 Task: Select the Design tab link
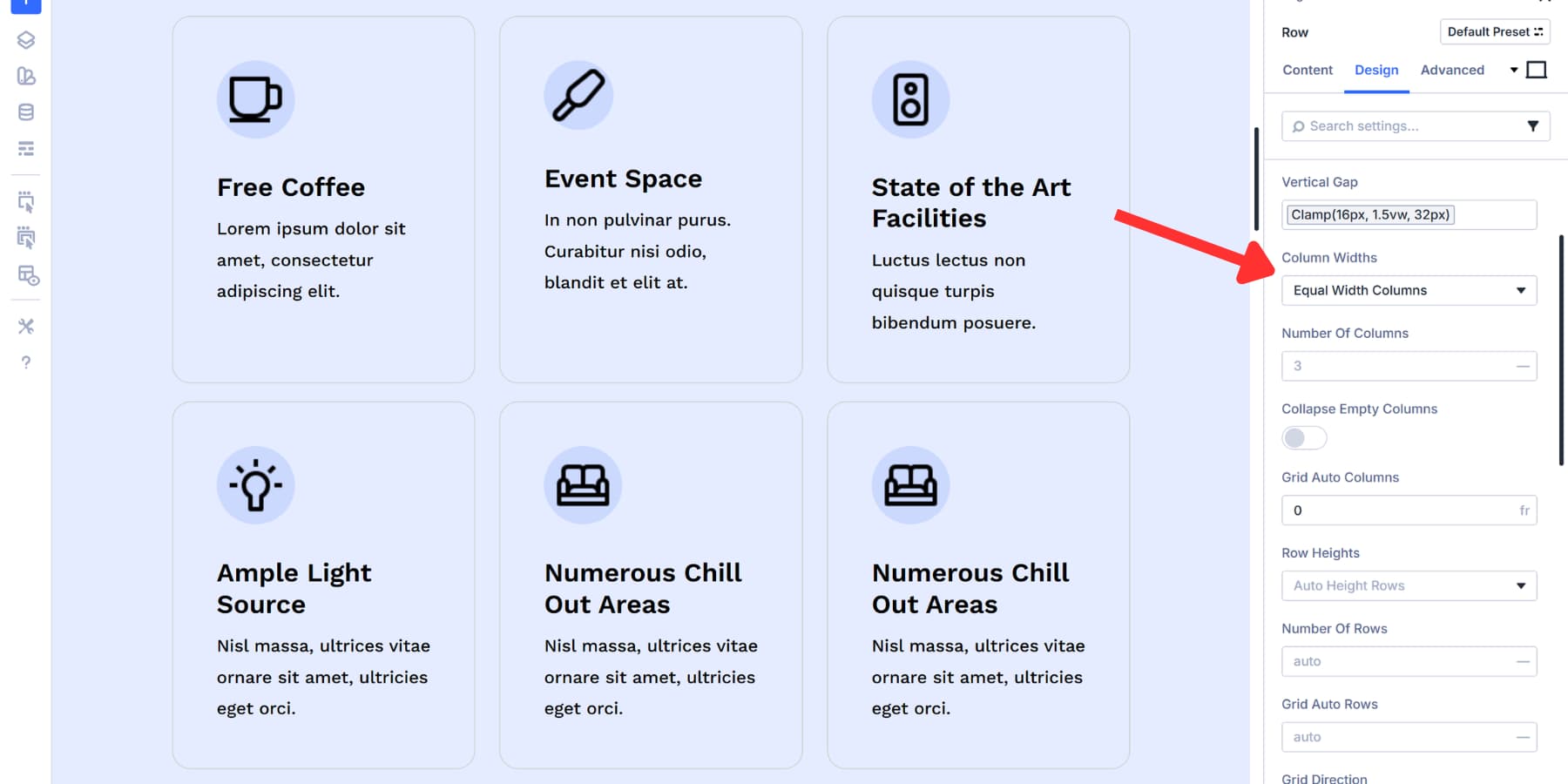tap(1376, 70)
